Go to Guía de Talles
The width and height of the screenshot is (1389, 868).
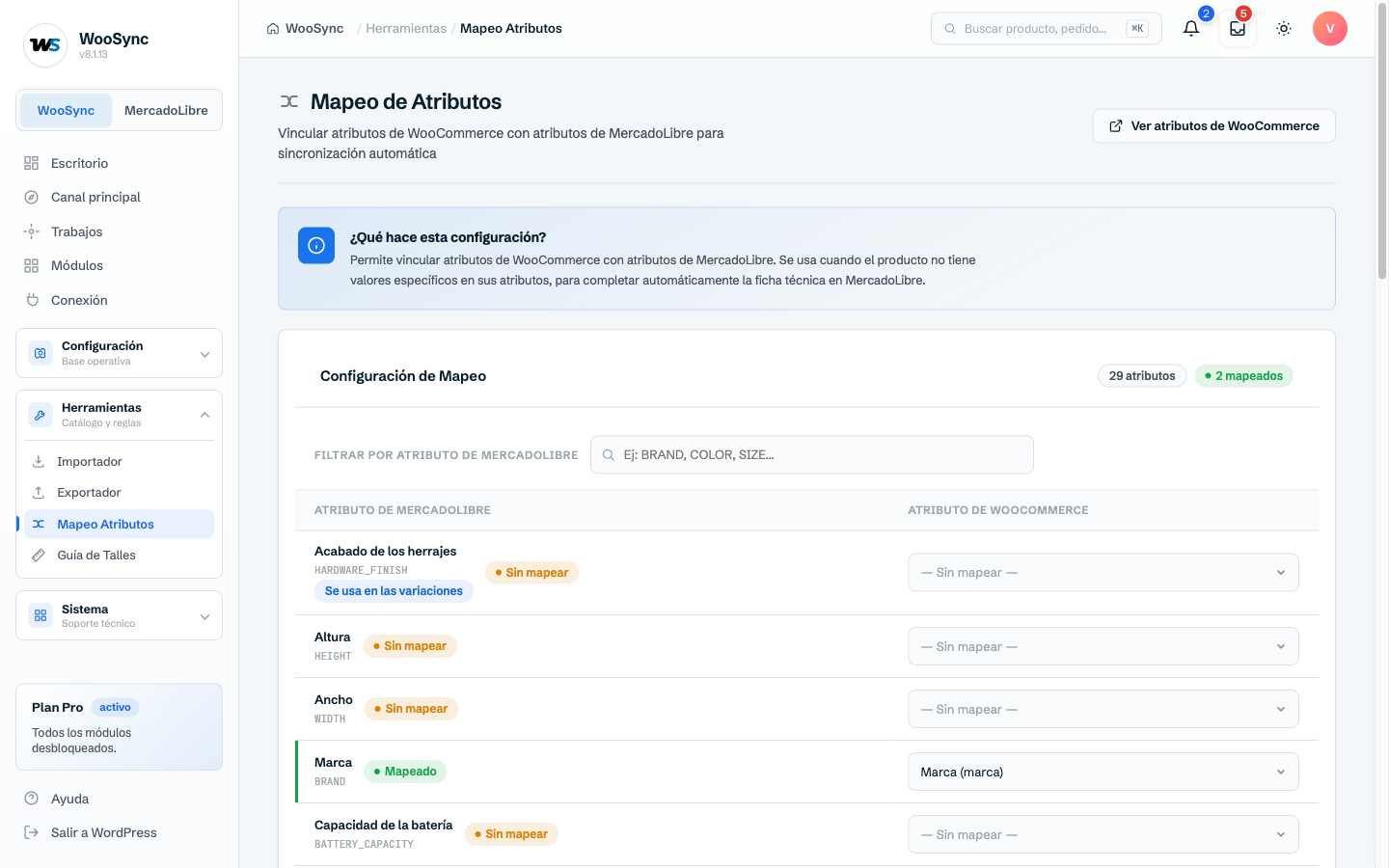click(120, 556)
